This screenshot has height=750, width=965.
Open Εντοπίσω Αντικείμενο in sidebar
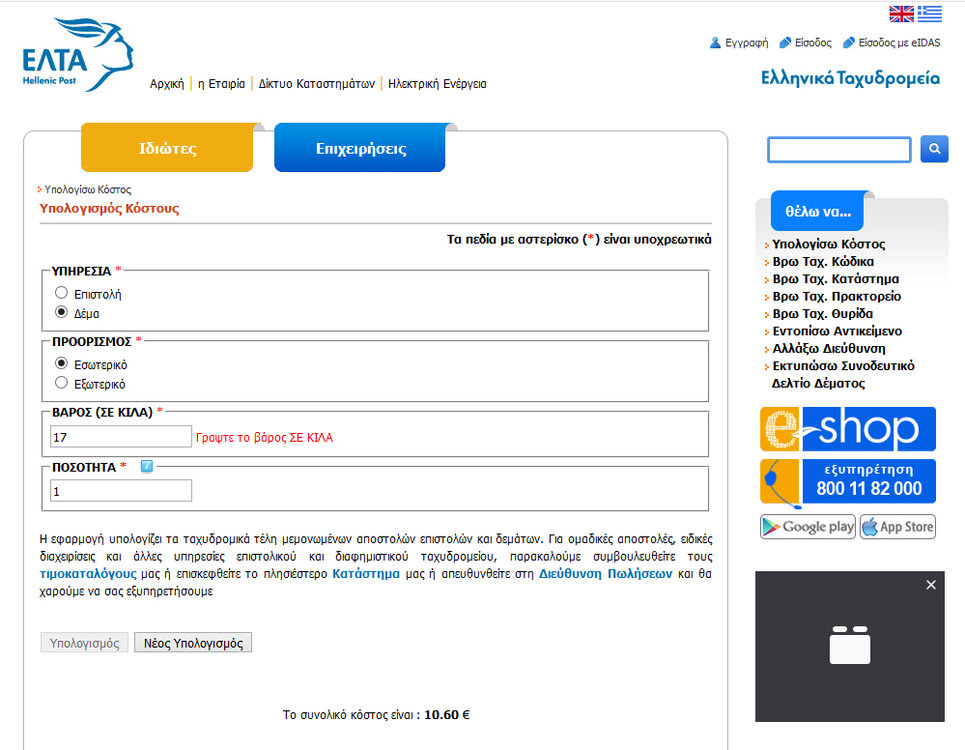click(x=837, y=331)
